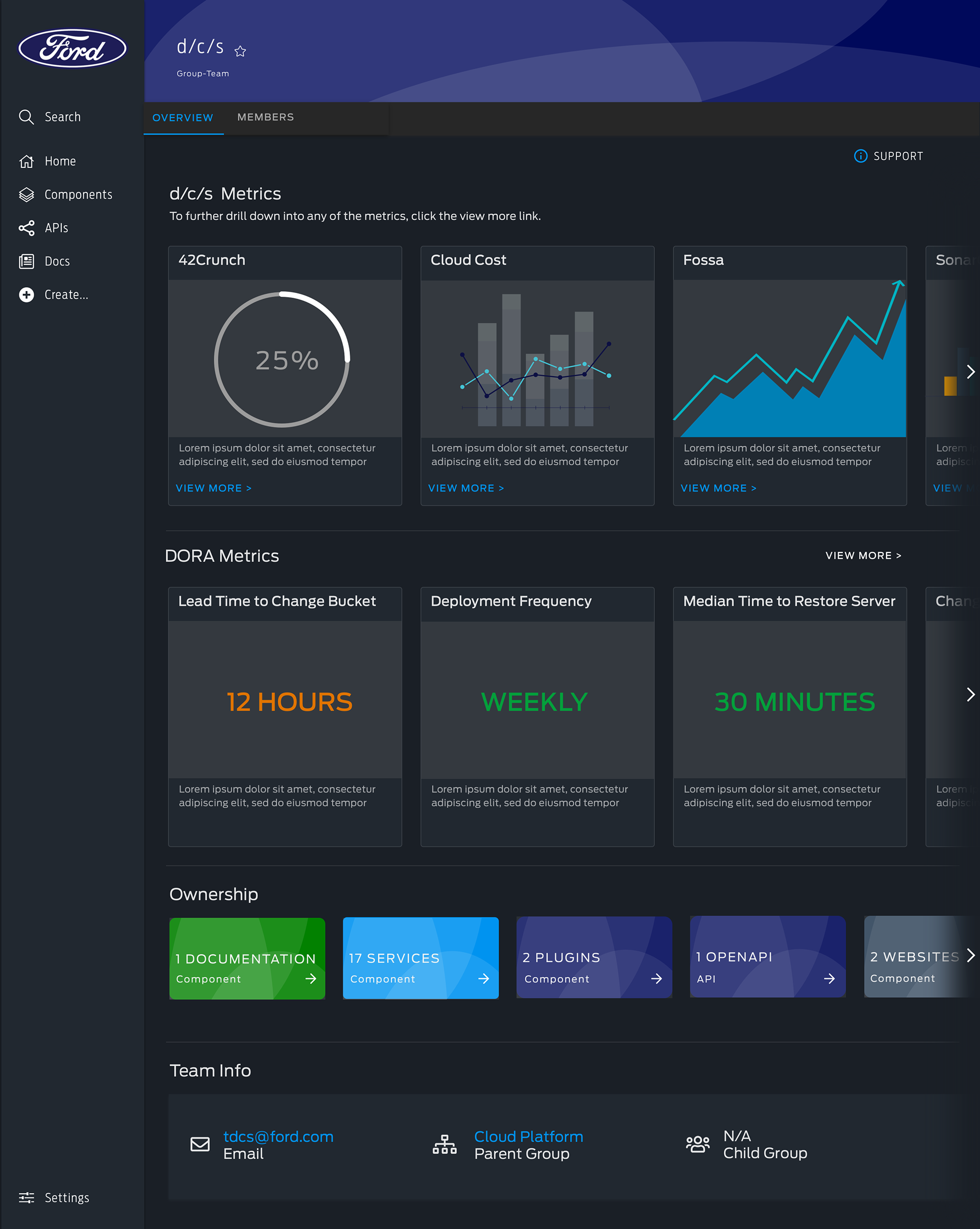Go to Home in the sidebar
Viewport: 980px width, 1229px height.
click(48, 161)
